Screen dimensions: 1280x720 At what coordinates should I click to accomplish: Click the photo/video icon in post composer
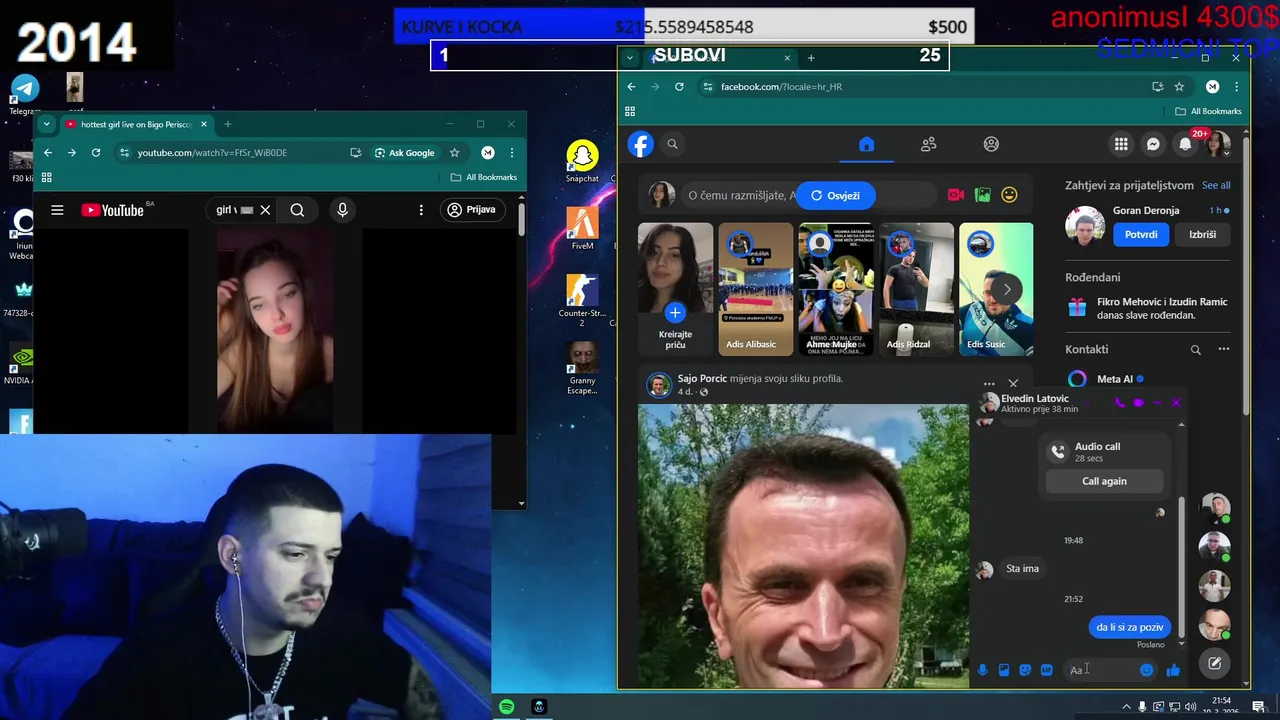(x=983, y=195)
